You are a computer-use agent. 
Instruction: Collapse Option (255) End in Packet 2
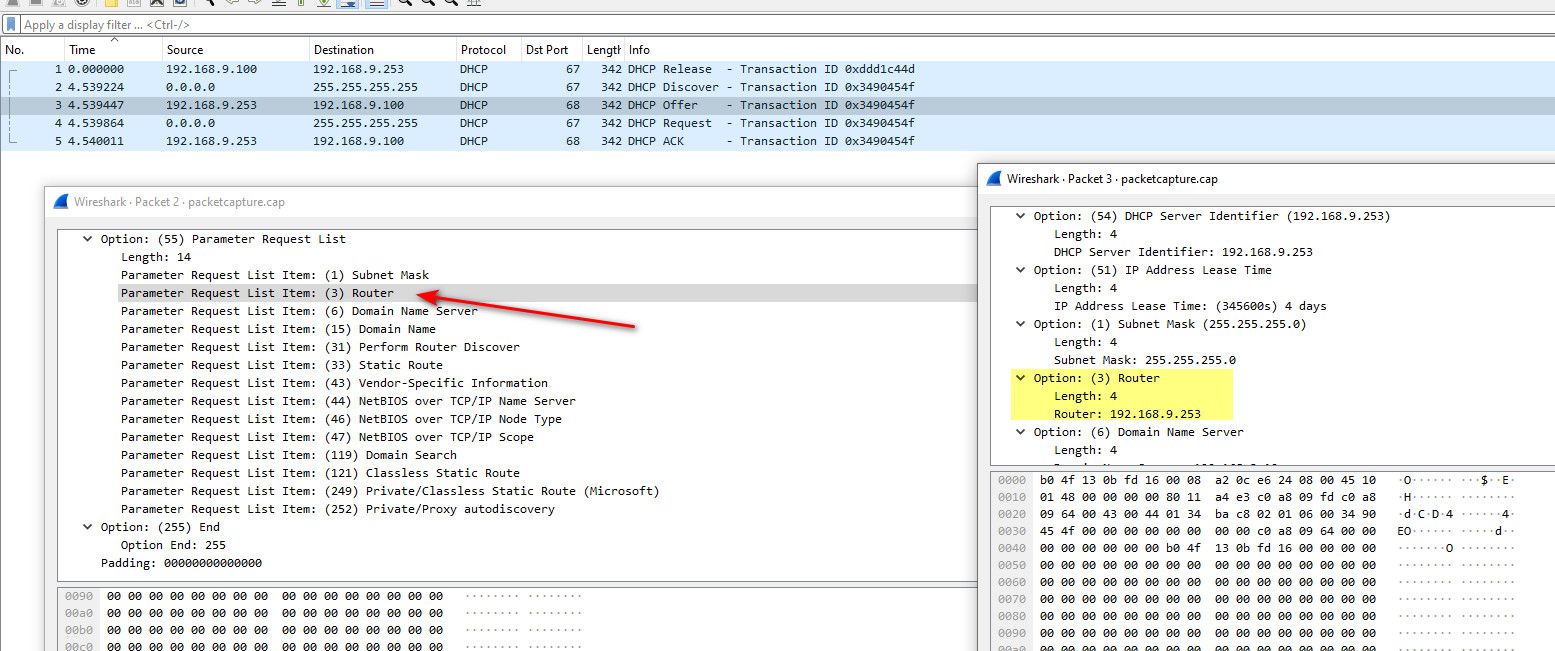[x=88, y=527]
